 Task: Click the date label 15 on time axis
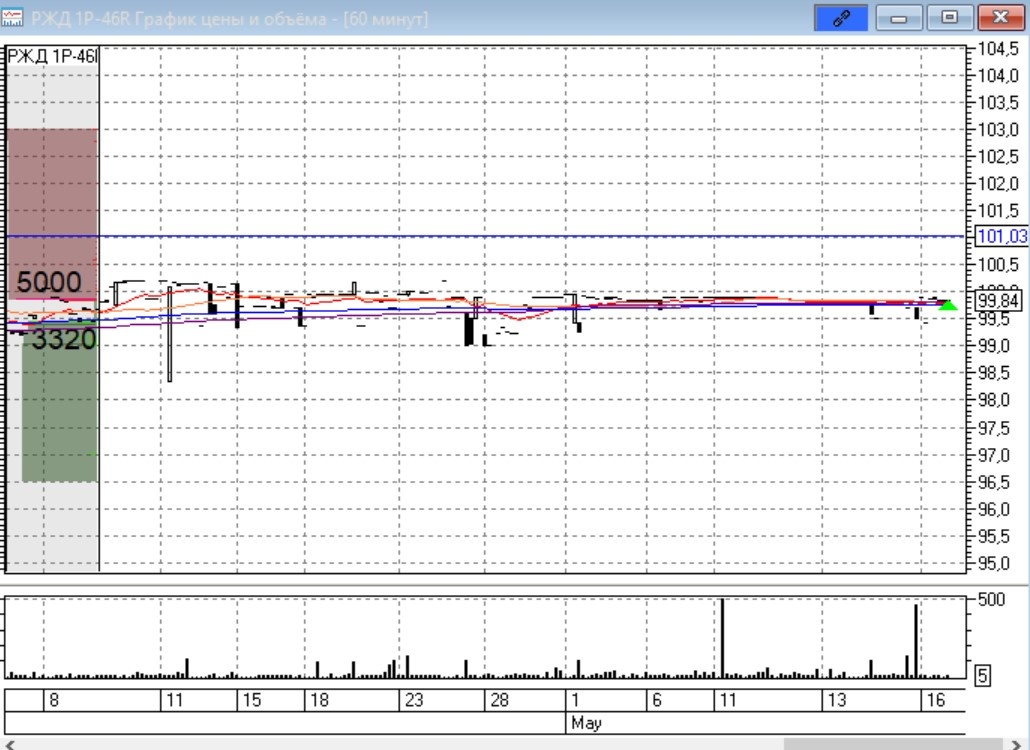[x=252, y=700]
